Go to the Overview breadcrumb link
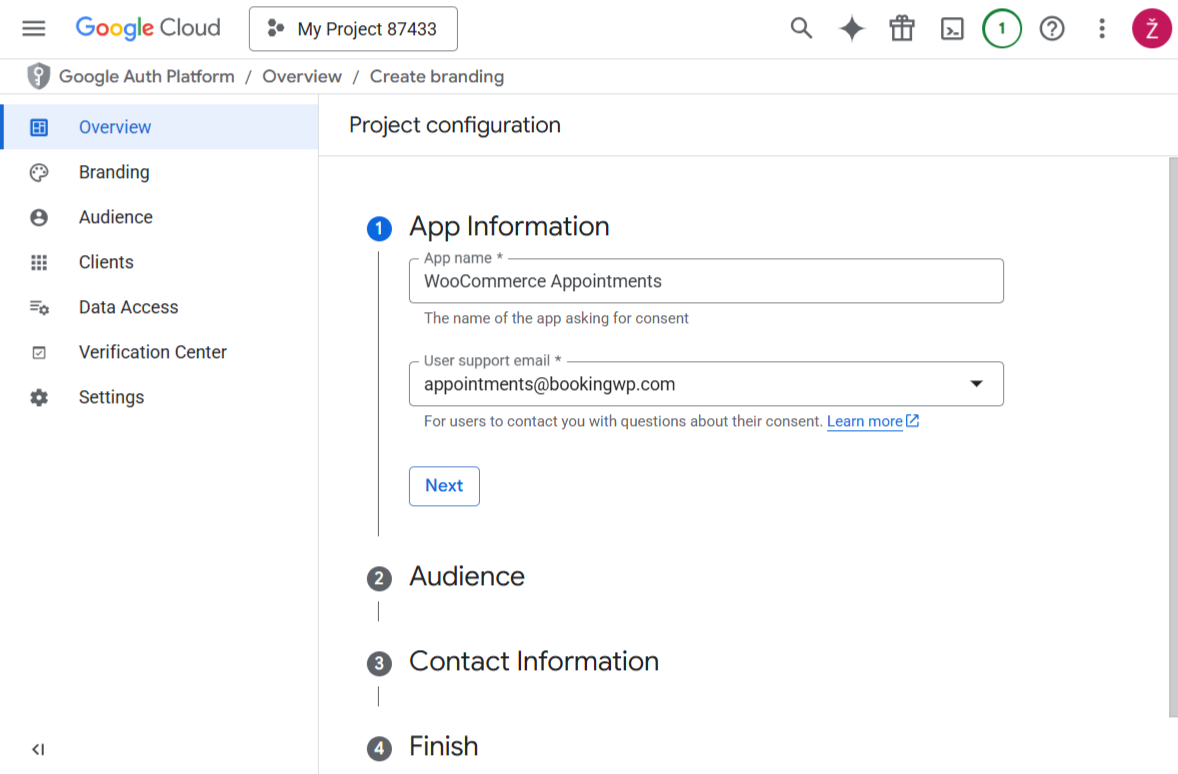 coord(302,77)
